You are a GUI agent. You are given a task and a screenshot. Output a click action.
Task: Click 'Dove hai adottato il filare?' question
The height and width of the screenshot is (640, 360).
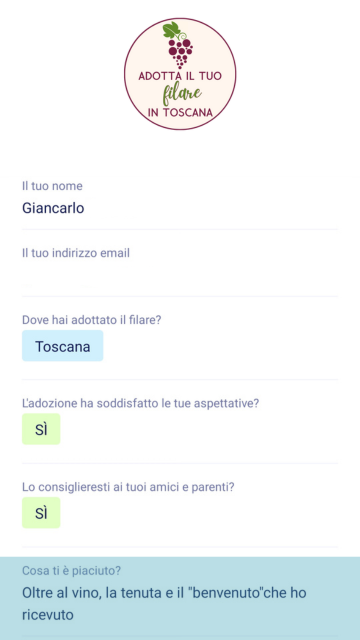click(92, 320)
